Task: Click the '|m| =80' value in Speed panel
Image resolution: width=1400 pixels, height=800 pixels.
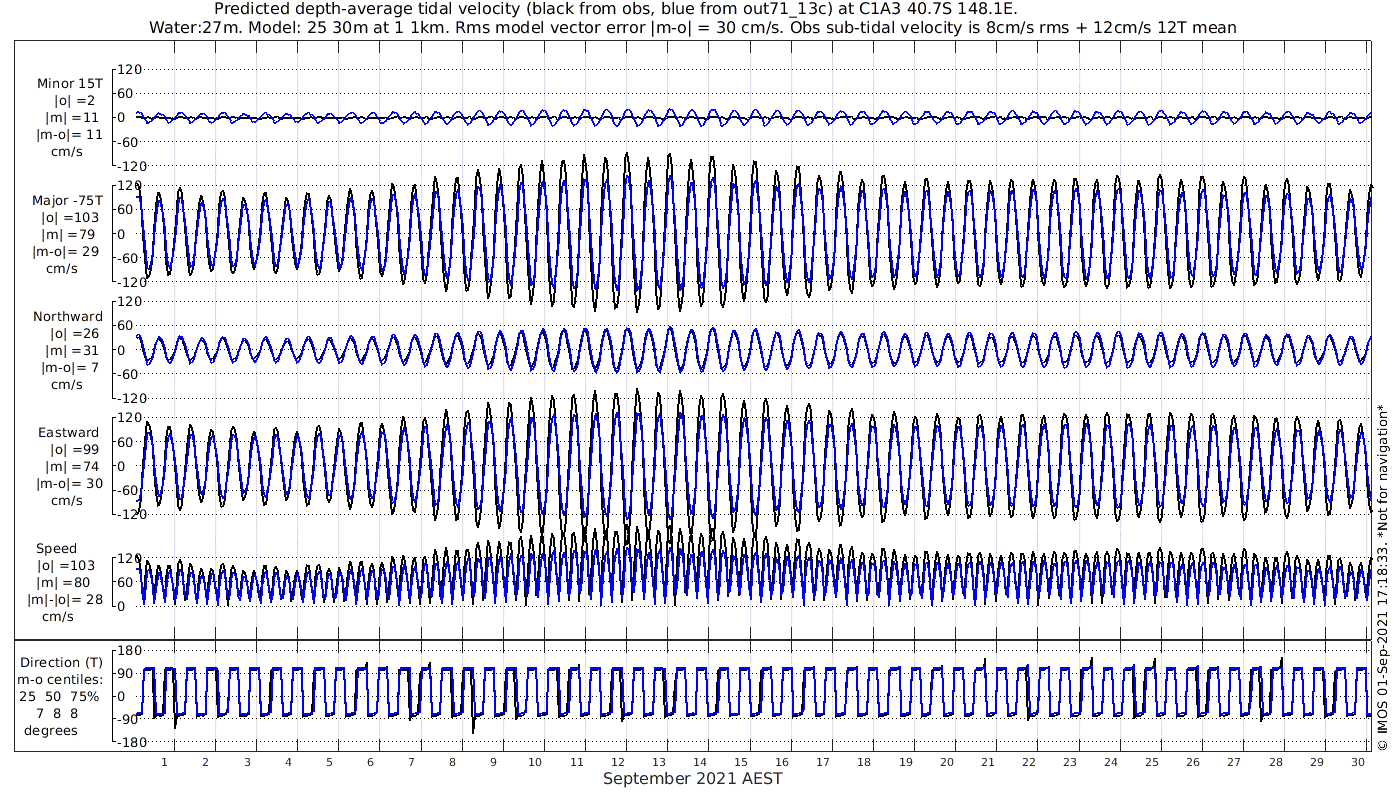Action: (64, 583)
